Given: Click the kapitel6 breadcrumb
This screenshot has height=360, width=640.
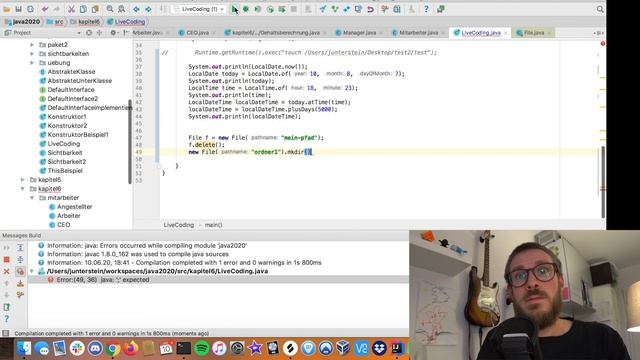Looking at the screenshot, I should 85,22.
